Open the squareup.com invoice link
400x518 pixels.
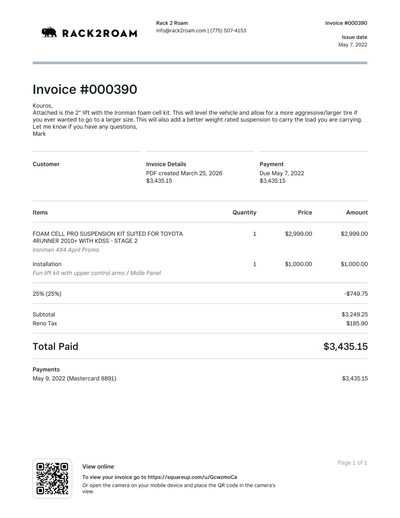click(x=192, y=477)
